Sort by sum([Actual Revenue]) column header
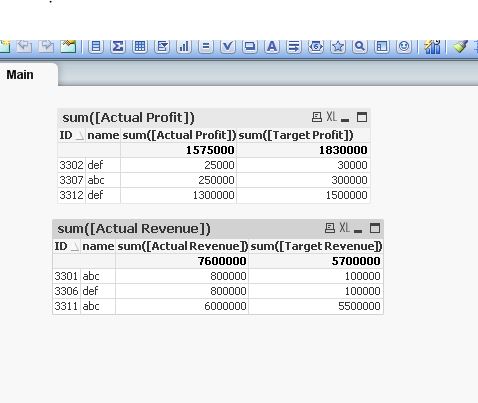Viewport: 478px width, 403px height. 182,246
